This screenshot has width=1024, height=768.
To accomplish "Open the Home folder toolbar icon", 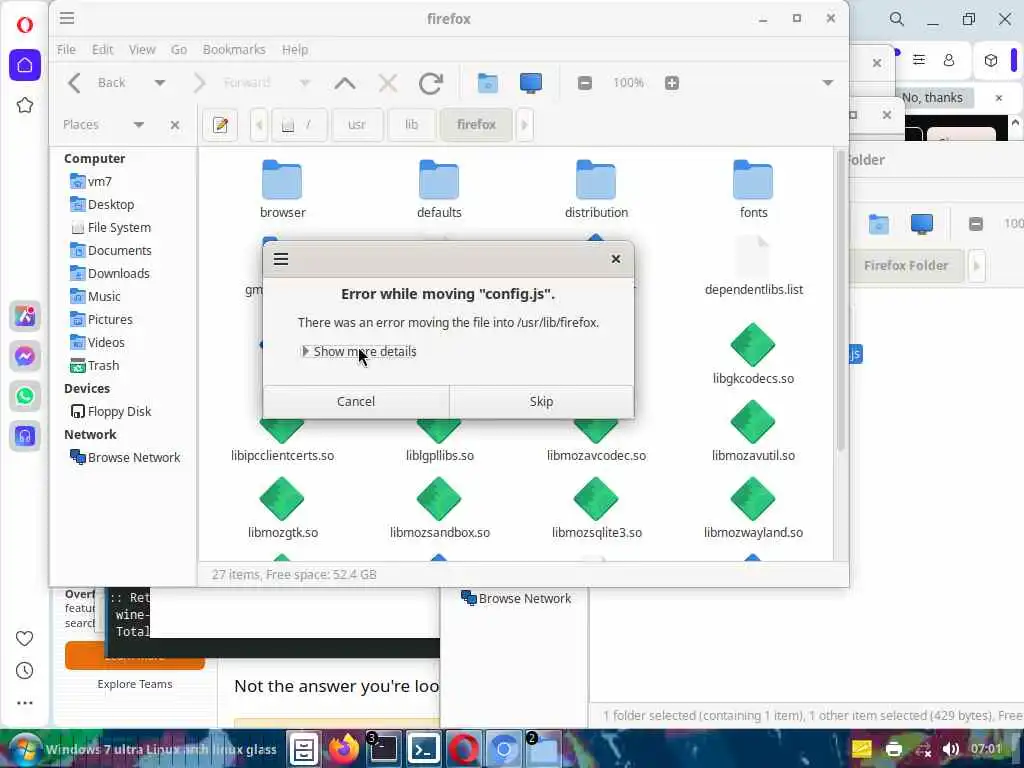I will tap(487, 83).
